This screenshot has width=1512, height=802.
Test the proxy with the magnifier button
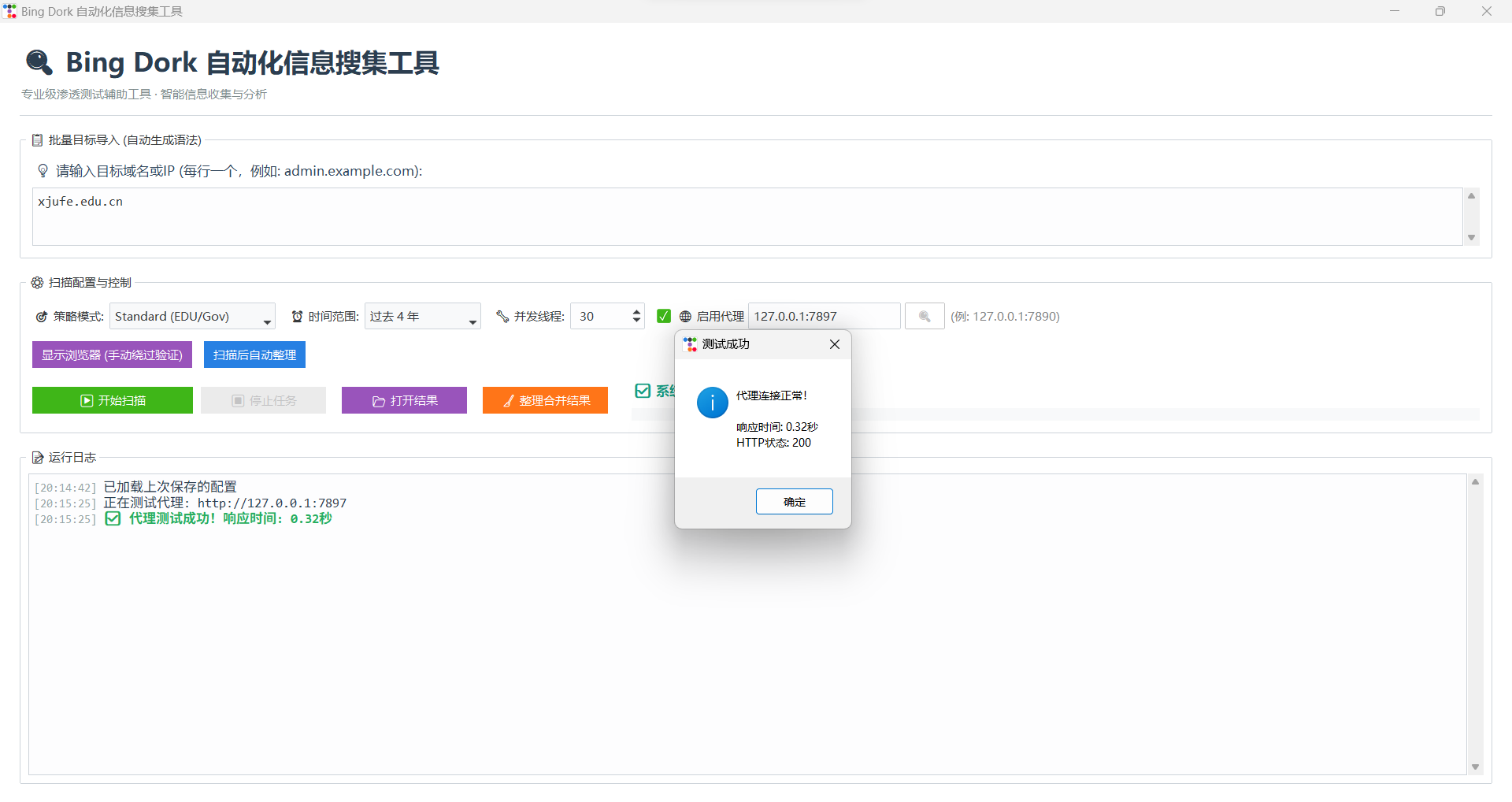(925, 317)
